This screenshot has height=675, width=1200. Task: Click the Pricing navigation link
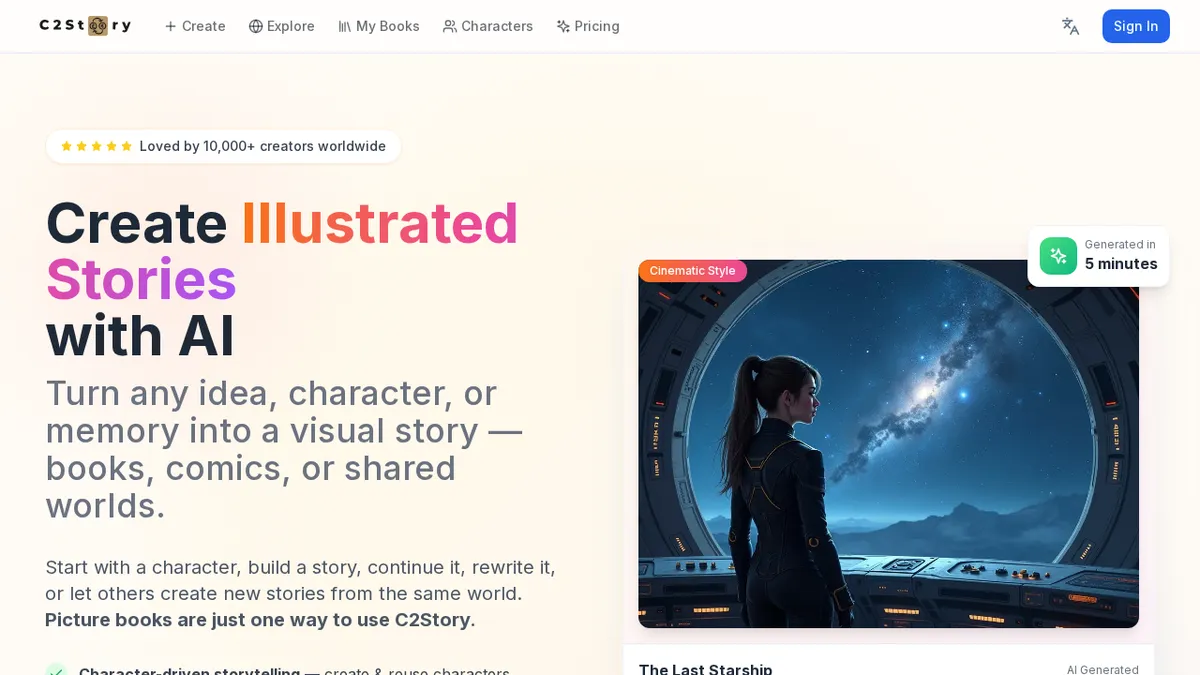coord(597,26)
